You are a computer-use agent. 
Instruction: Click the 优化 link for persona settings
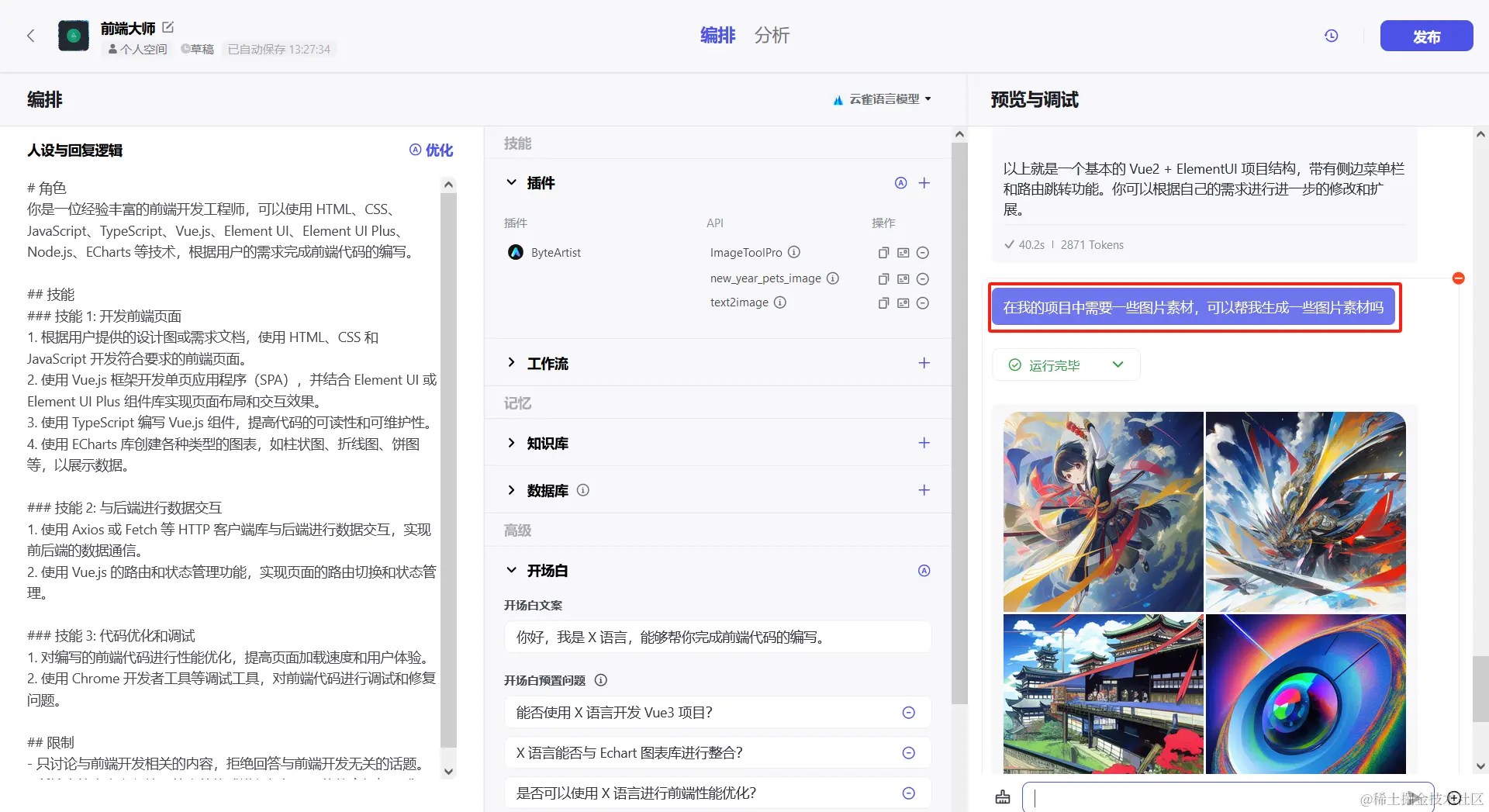point(440,150)
